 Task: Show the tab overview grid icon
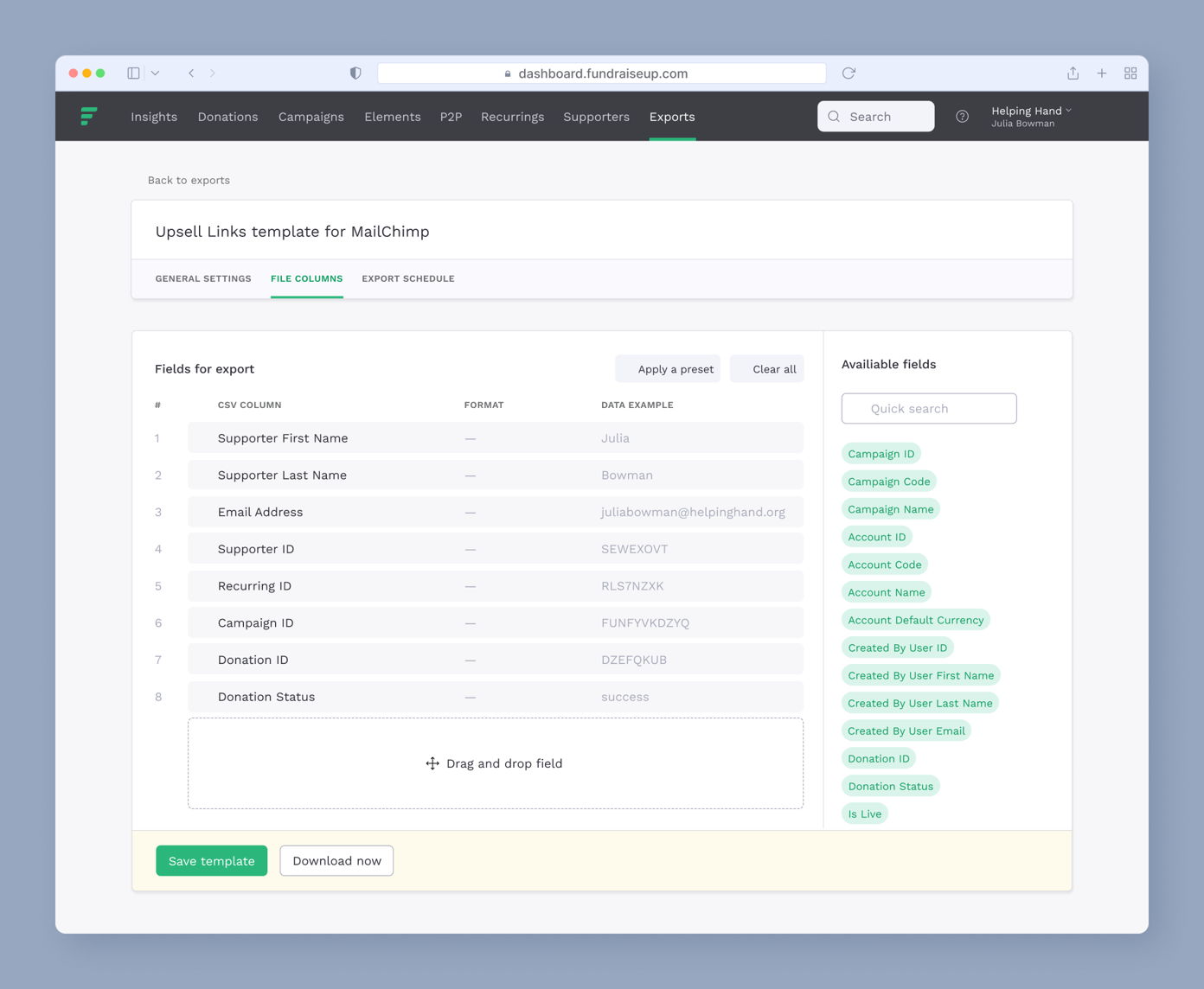pos(1130,73)
